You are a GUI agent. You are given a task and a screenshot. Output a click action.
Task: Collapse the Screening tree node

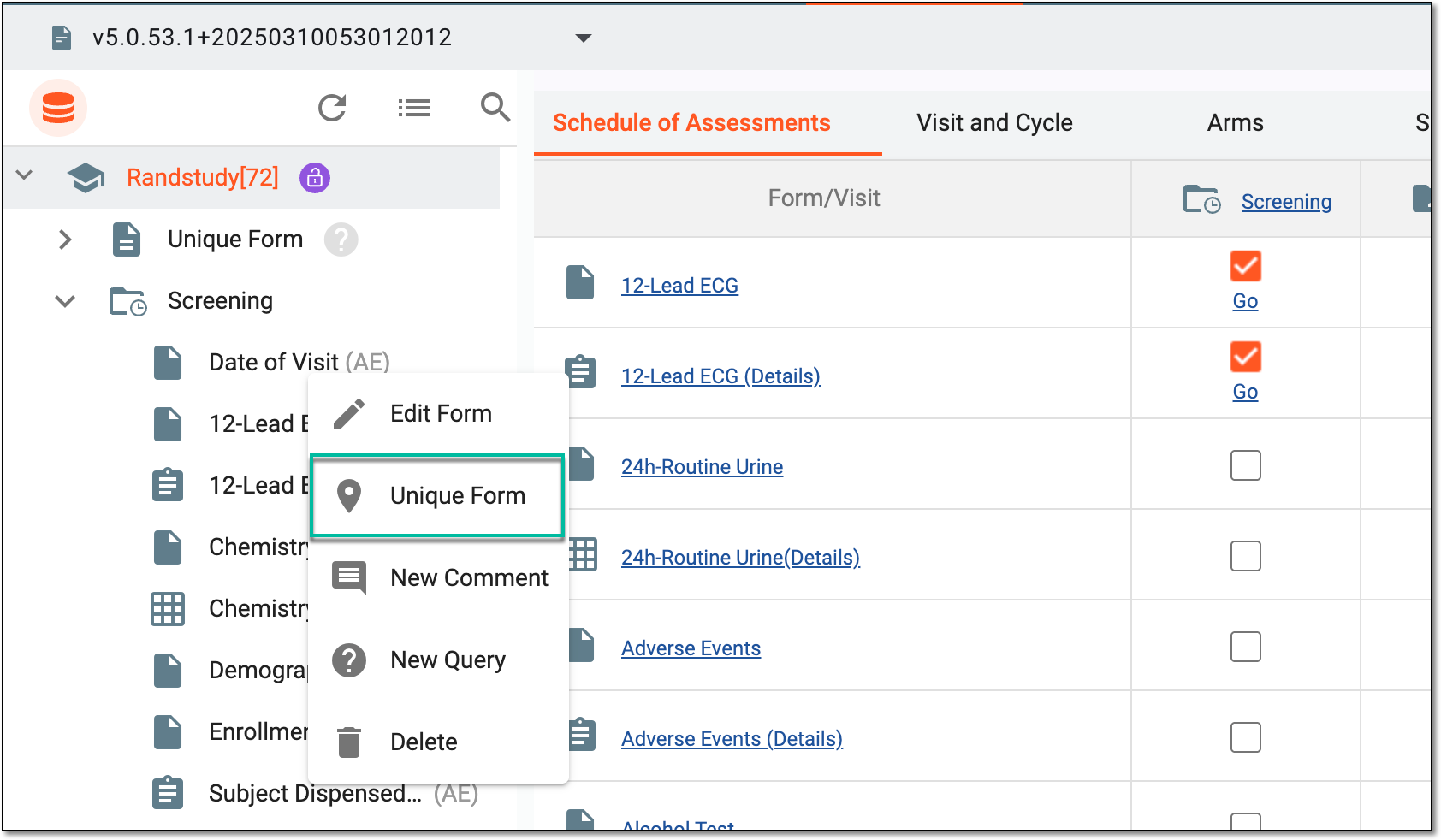click(x=65, y=301)
